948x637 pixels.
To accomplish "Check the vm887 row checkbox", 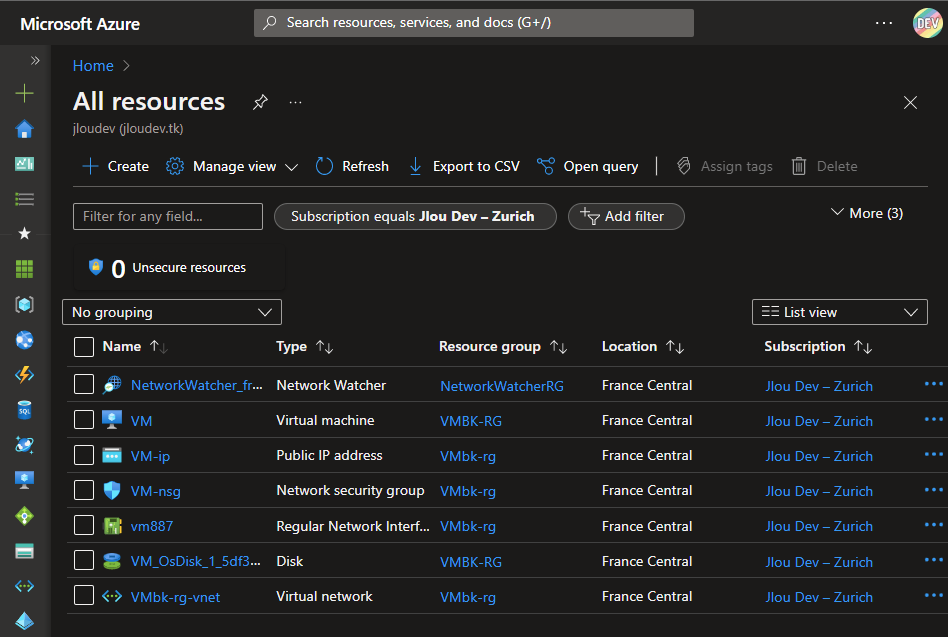I will pyautogui.click(x=84, y=525).
